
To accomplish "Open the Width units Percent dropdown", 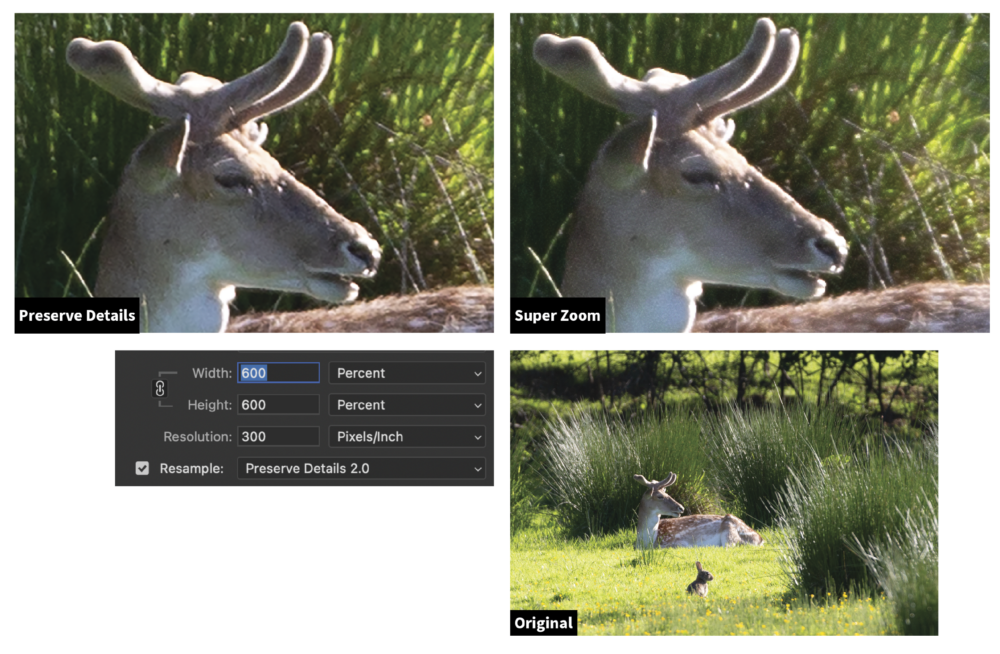I will [x=408, y=373].
